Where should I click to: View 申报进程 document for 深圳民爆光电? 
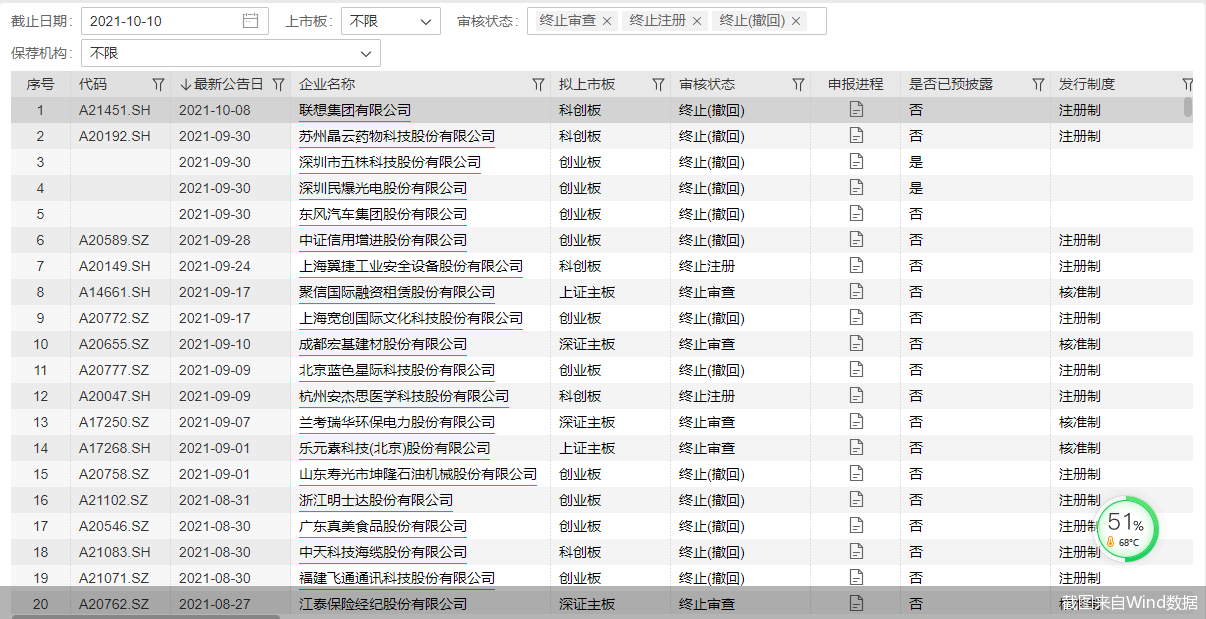tap(856, 188)
